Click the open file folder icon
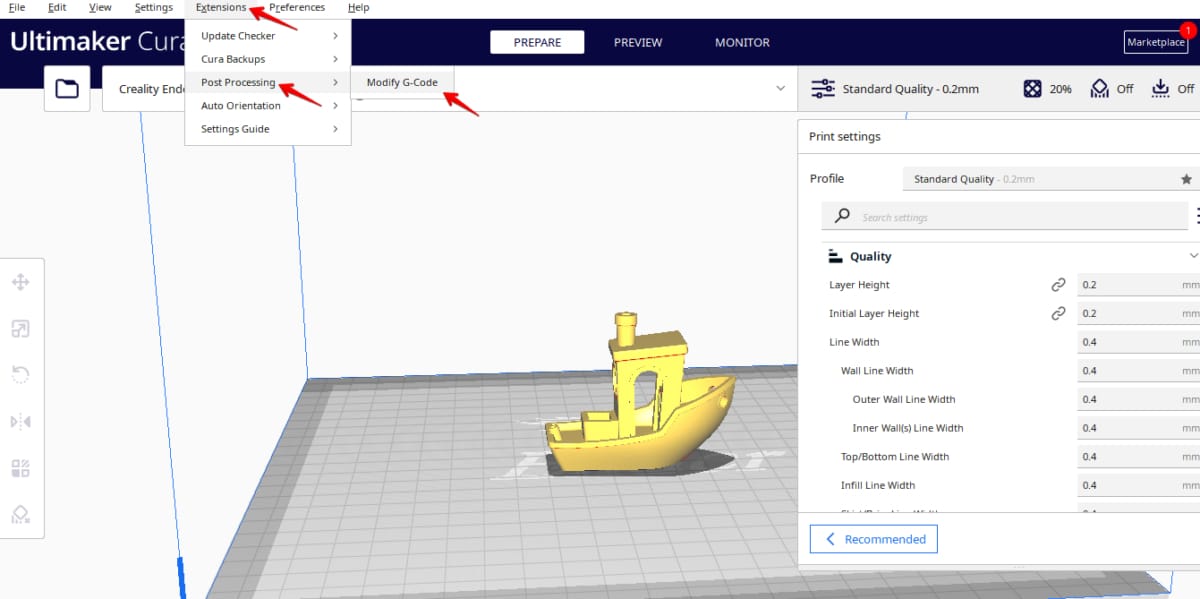 point(66,88)
